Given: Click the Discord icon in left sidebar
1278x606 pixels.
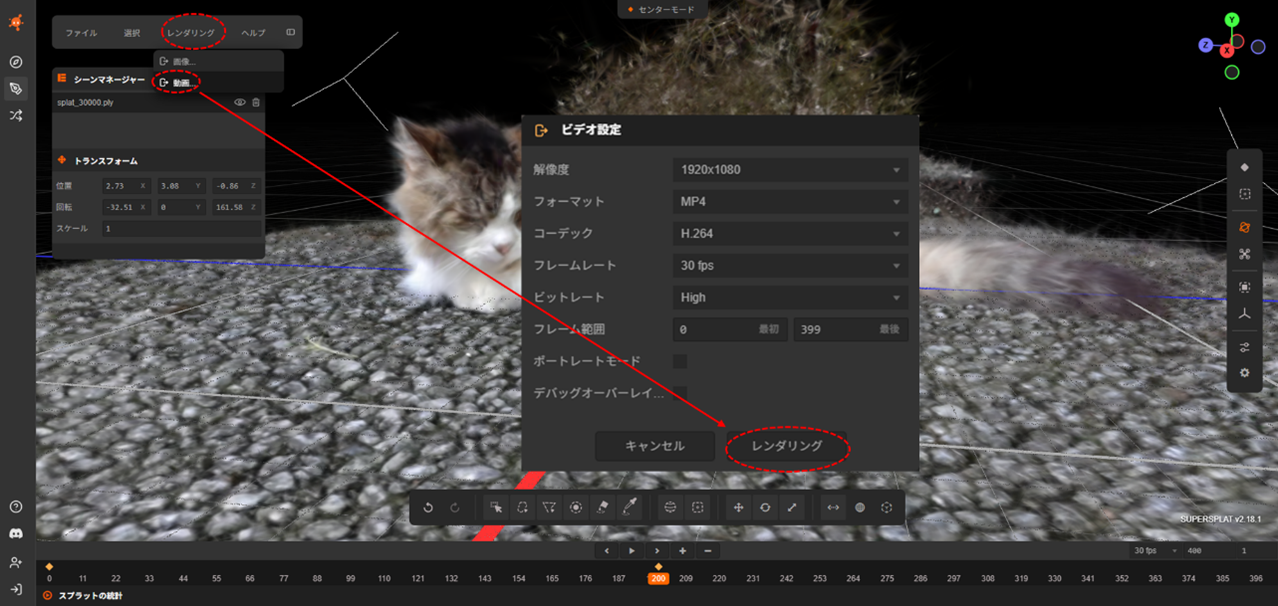Looking at the screenshot, I should (16, 534).
